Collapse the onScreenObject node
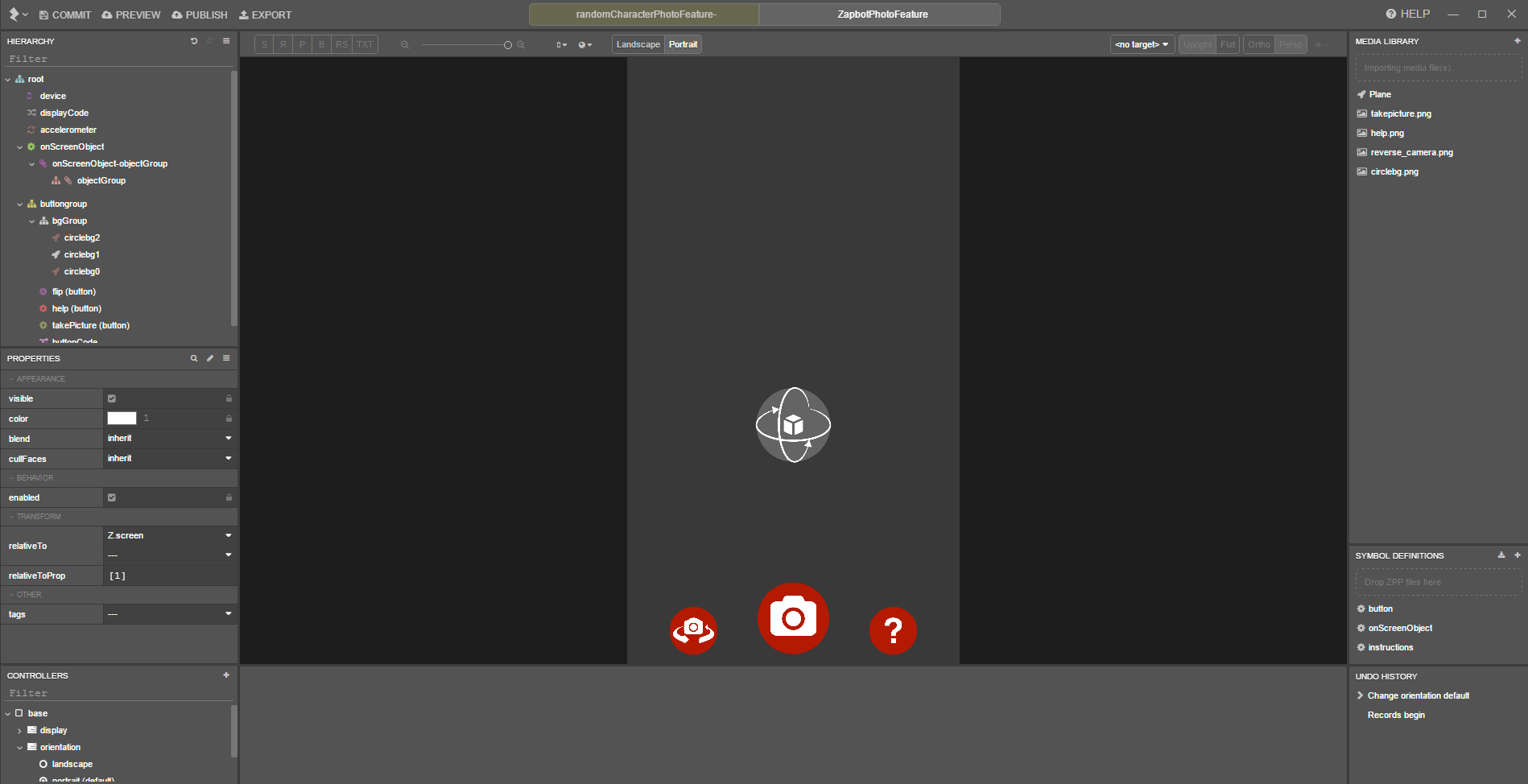This screenshot has height=784, width=1528. [x=20, y=147]
